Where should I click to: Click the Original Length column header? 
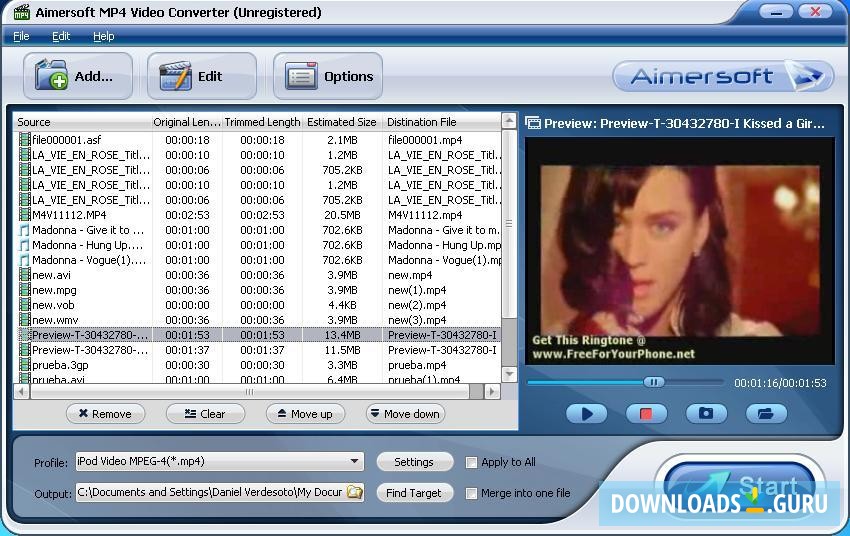pos(186,122)
